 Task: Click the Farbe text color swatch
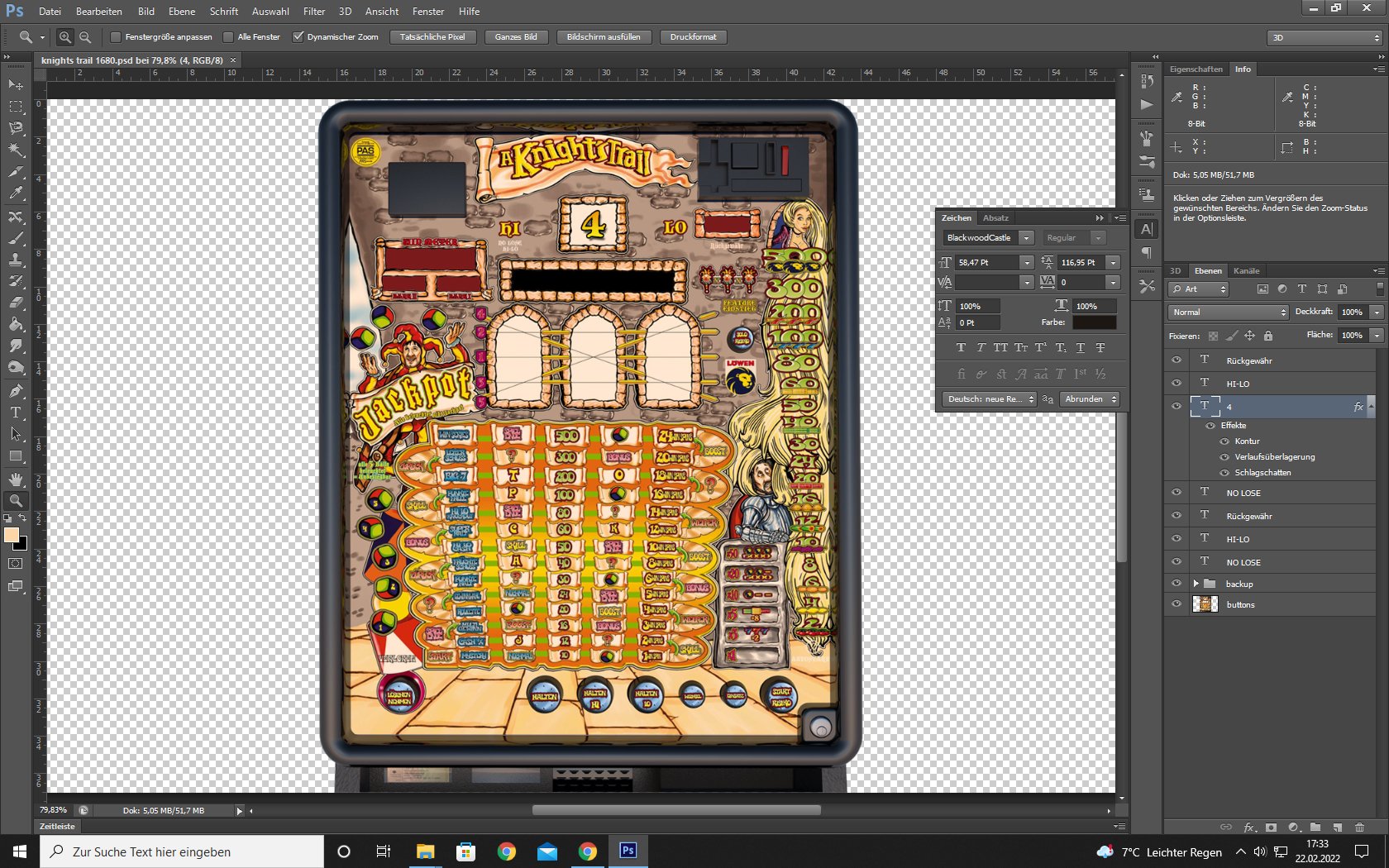coord(1095,322)
